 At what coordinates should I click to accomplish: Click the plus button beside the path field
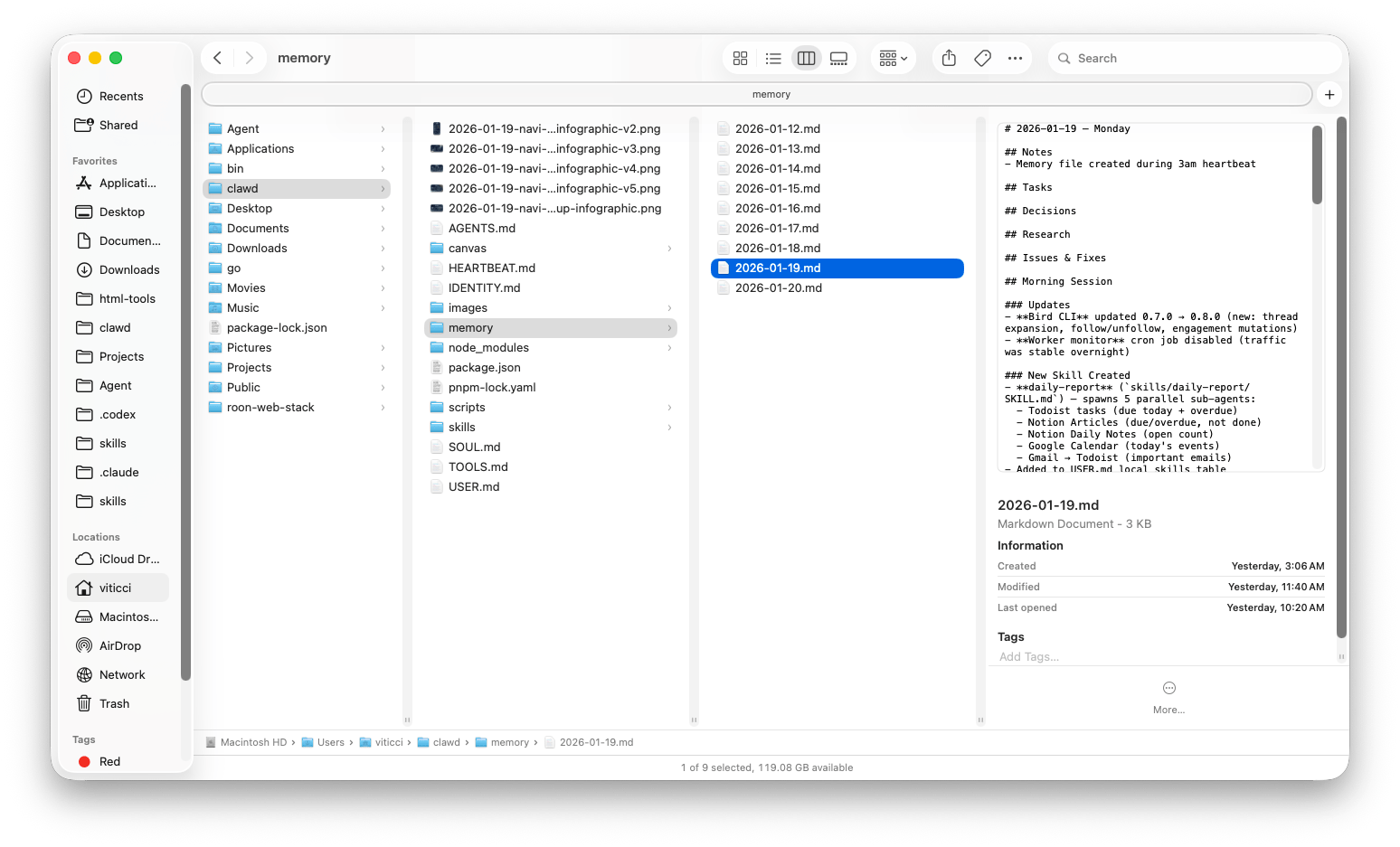pyautogui.click(x=1329, y=94)
